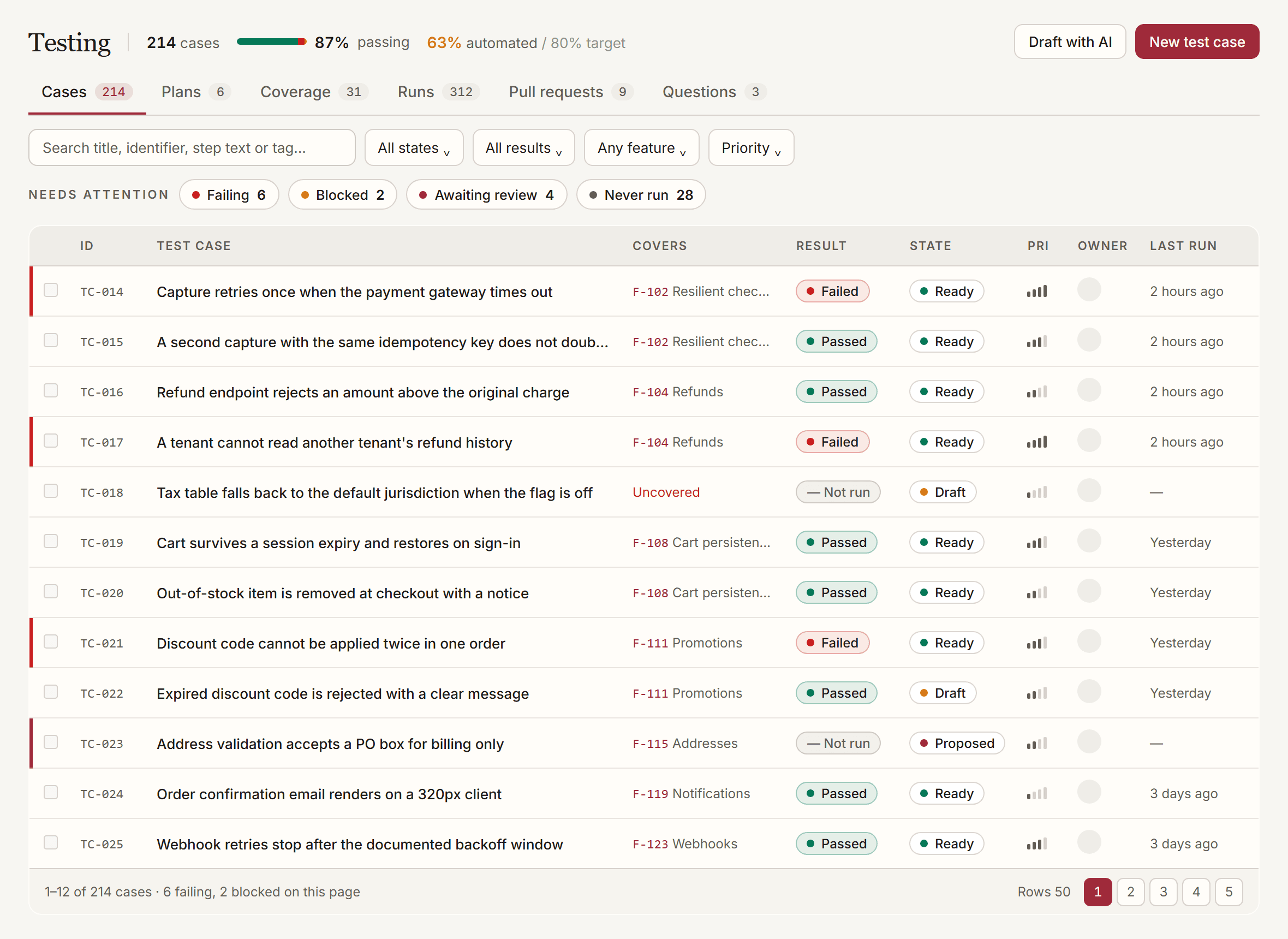The width and height of the screenshot is (1288, 939).
Task: Open the All states filter dropdown
Action: 414,148
